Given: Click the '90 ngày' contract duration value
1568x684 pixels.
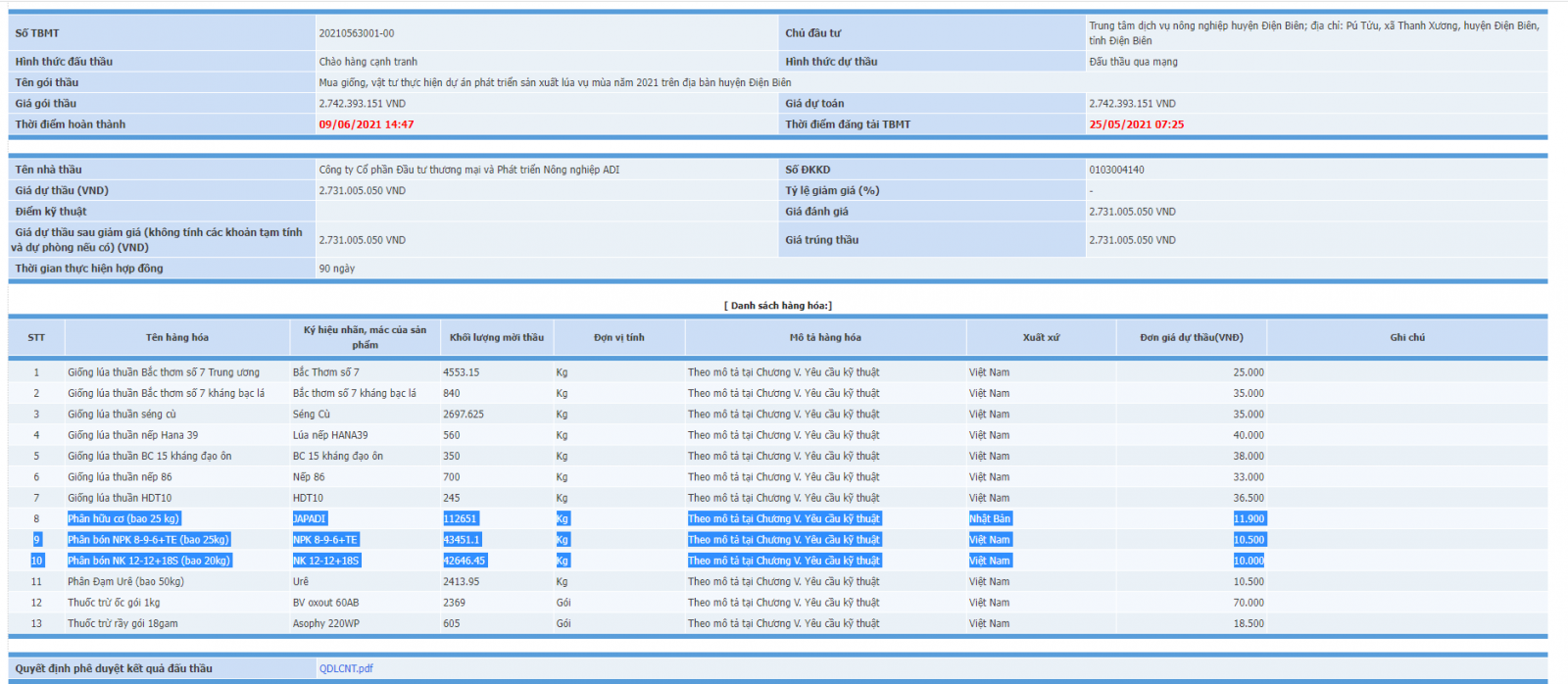Looking at the screenshot, I should (x=337, y=269).
